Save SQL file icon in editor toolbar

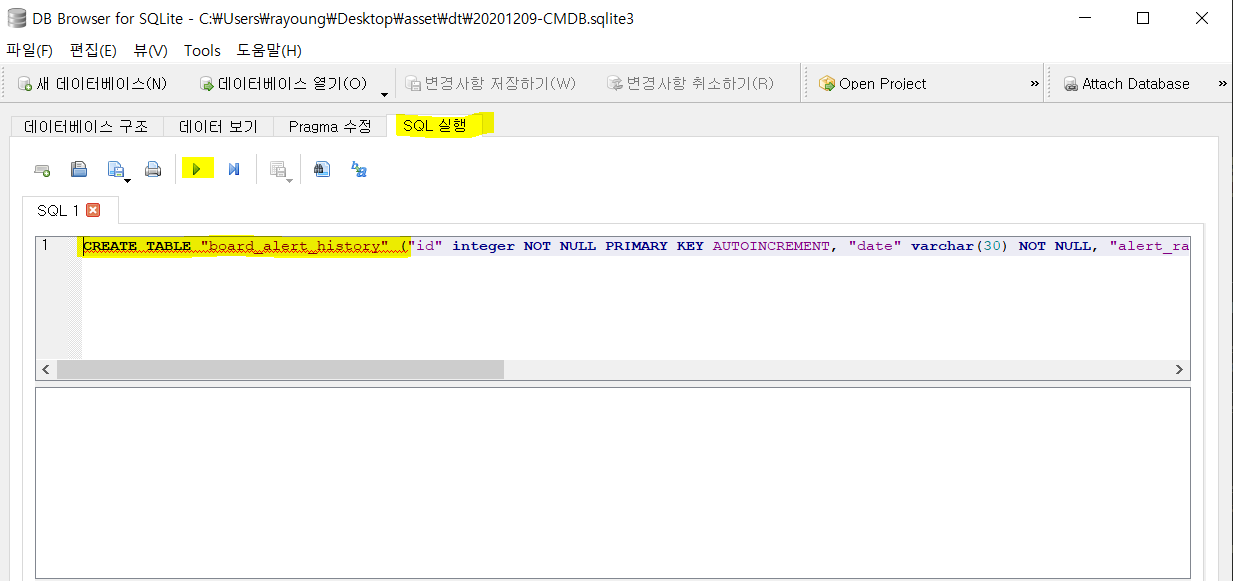tap(115, 170)
